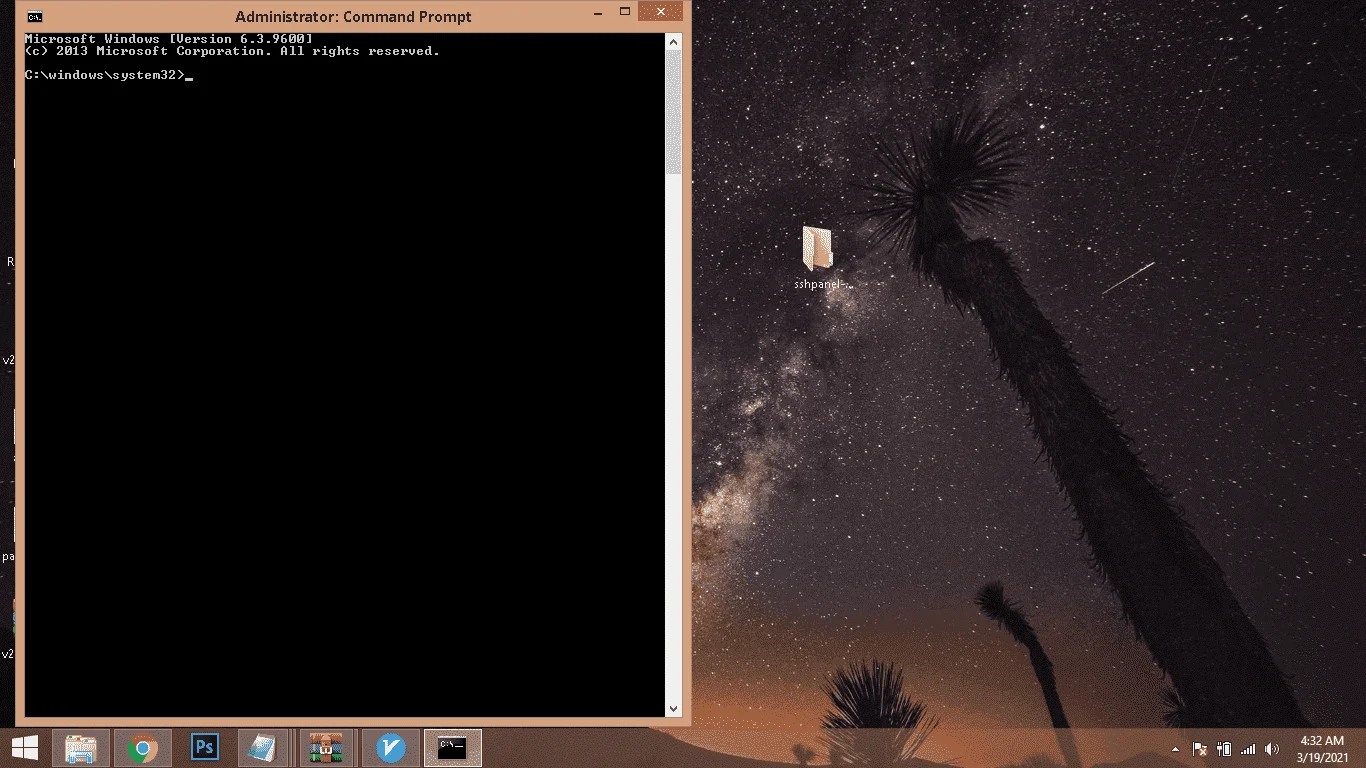Screen dimensions: 1366x768
Task: Click the '(c) 2013 Microsoft Corporation' line
Action: [232, 51]
